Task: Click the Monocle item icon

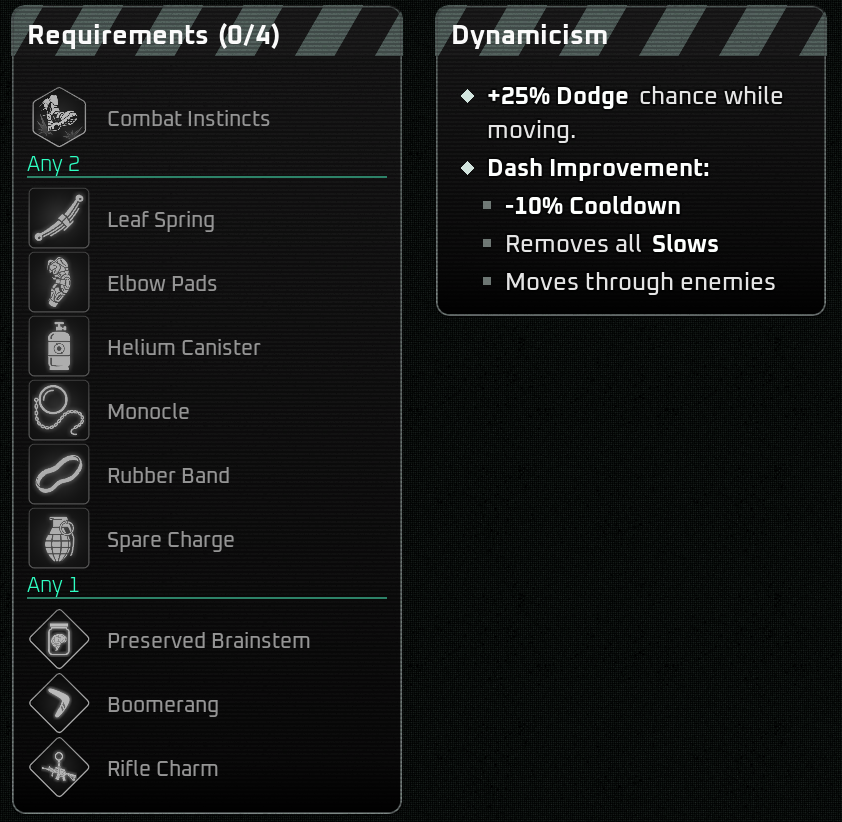Action: pyautogui.click(x=59, y=411)
